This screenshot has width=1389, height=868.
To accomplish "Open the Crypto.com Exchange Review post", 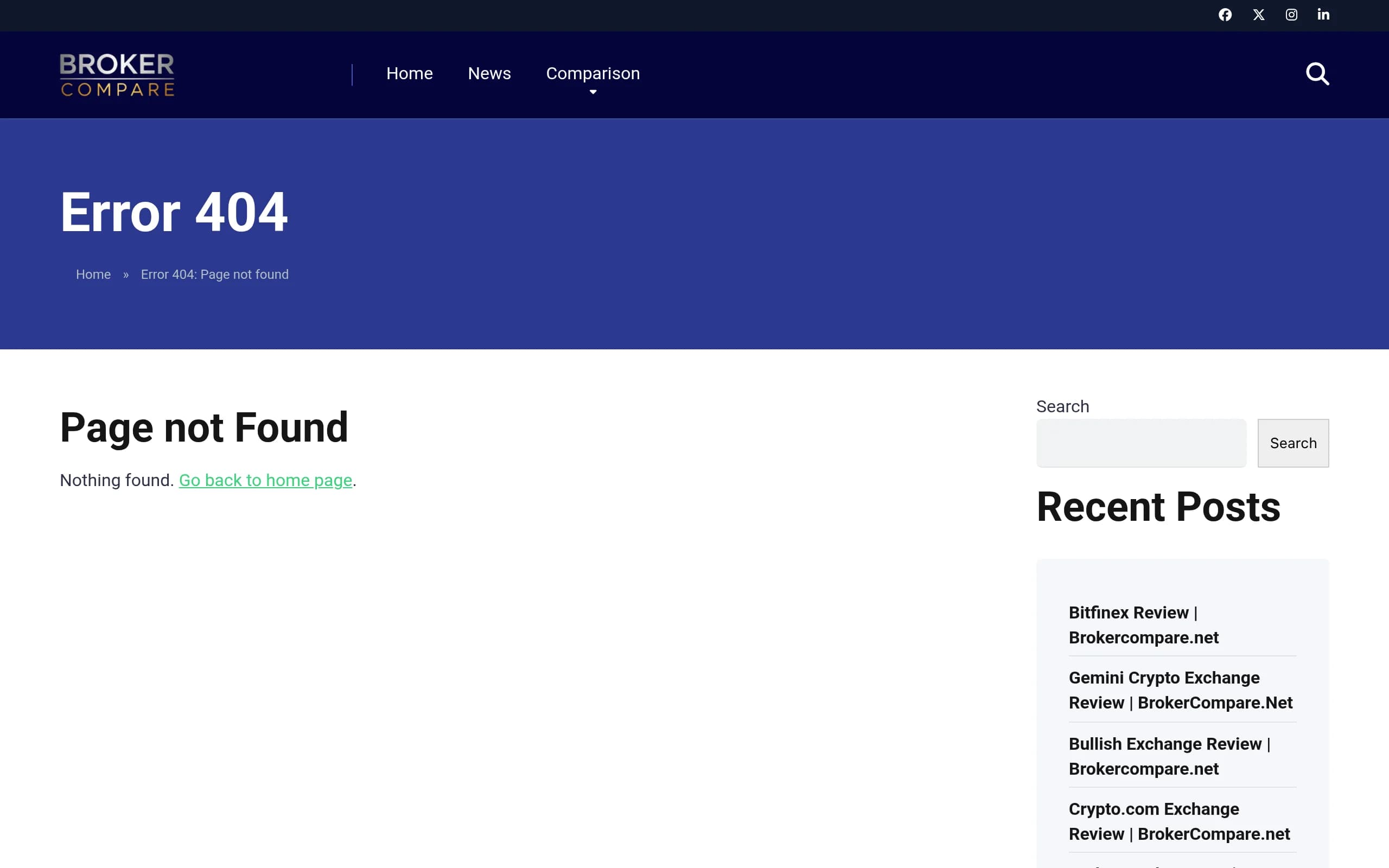I will [1179, 821].
